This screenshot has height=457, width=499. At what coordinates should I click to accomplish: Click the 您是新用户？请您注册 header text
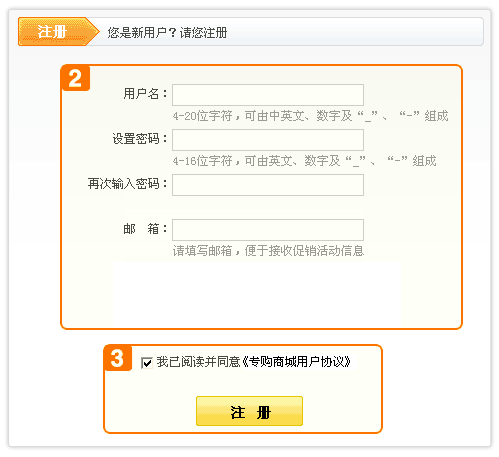point(167,33)
